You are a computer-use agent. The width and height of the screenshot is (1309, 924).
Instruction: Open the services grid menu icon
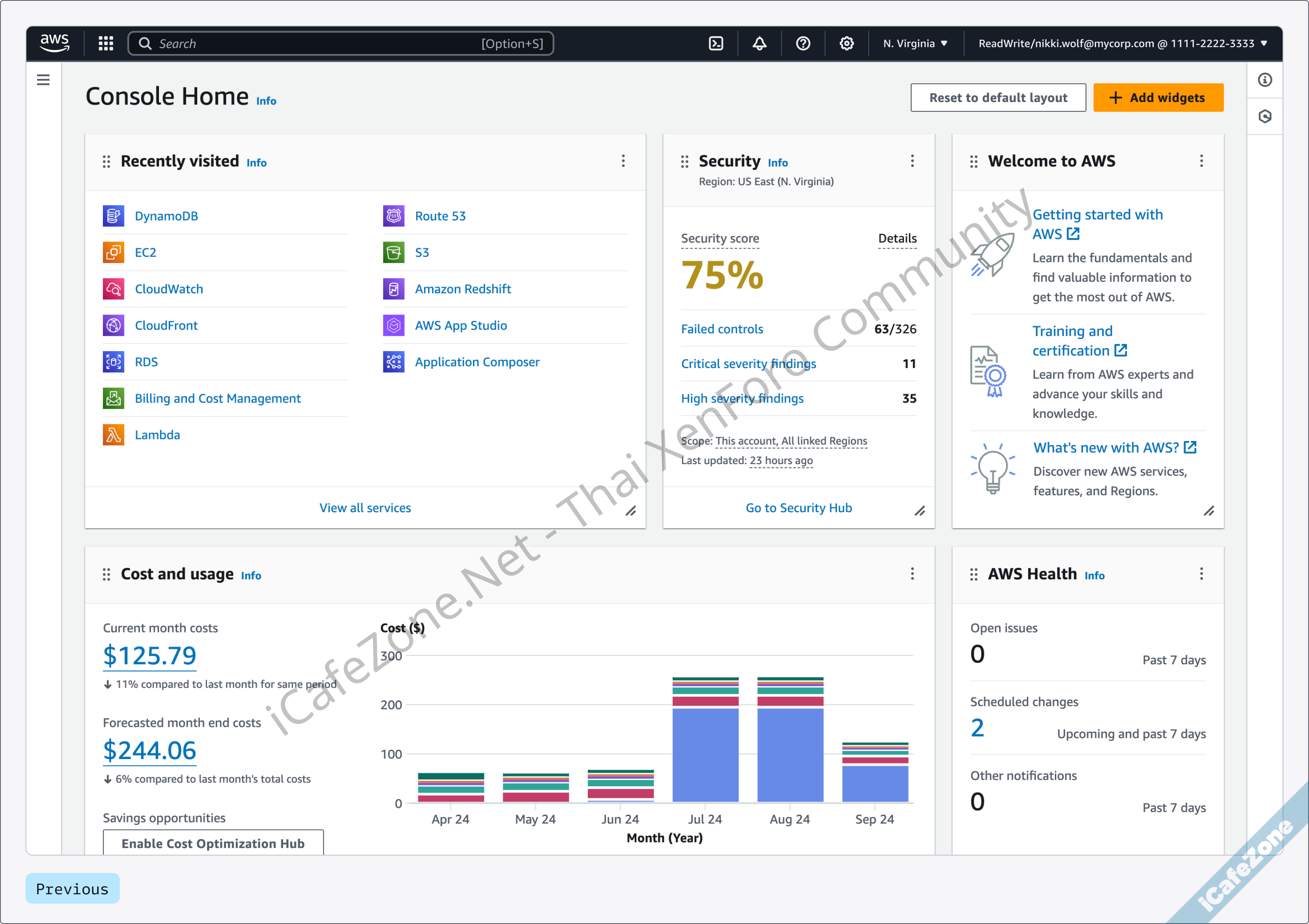pos(106,43)
